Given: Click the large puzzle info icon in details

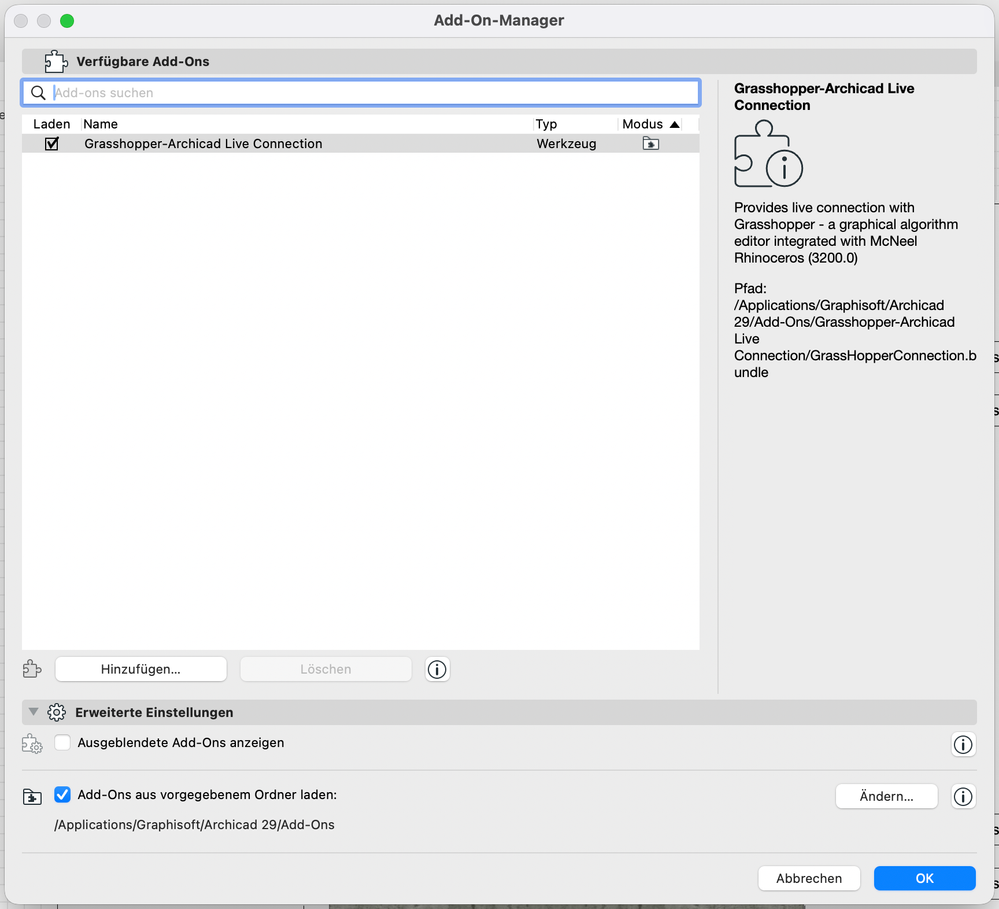Looking at the screenshot, I should click(768, 154).
